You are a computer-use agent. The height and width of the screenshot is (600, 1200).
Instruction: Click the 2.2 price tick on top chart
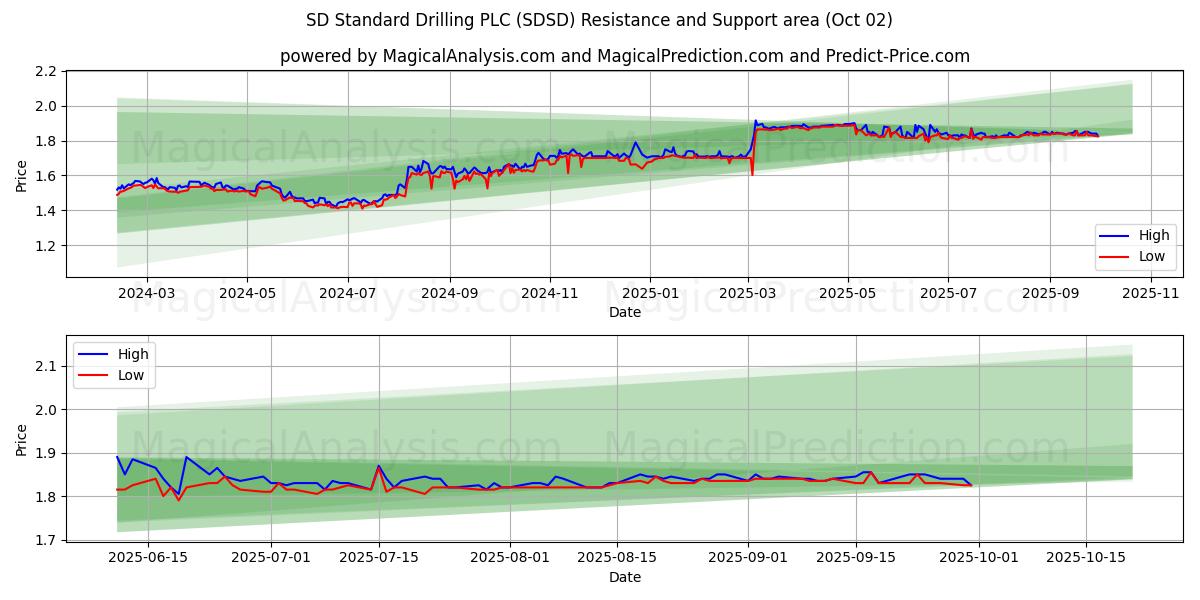pyautogui.click(x=46, y=72)
